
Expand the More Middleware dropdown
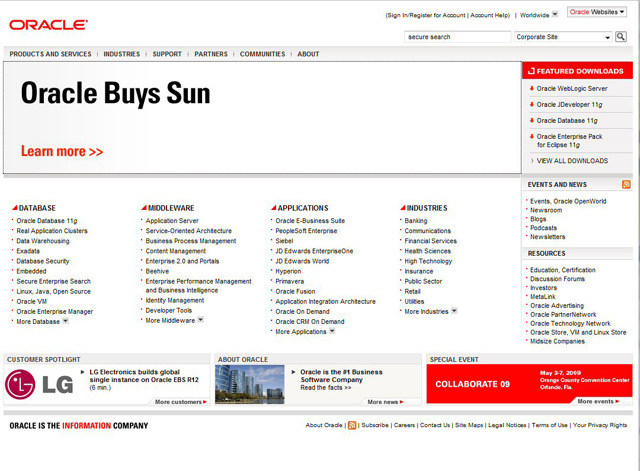pyautogui.click(x=200, y=320)
